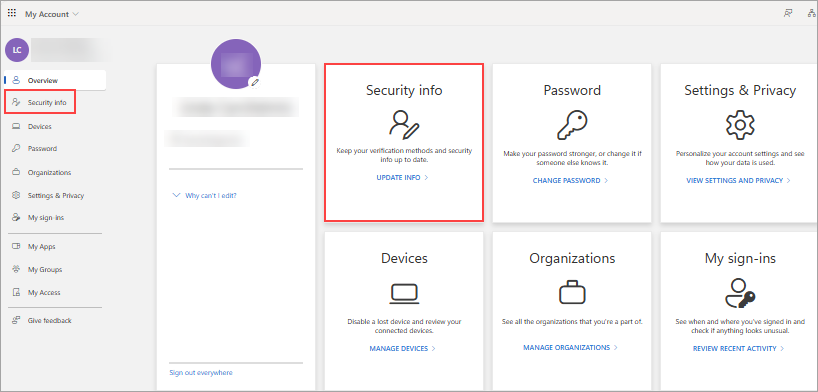Click the Organizations card's briefcase icon
Screen dimensions: 818x392
pyautogui.click(x=572, y=292)
